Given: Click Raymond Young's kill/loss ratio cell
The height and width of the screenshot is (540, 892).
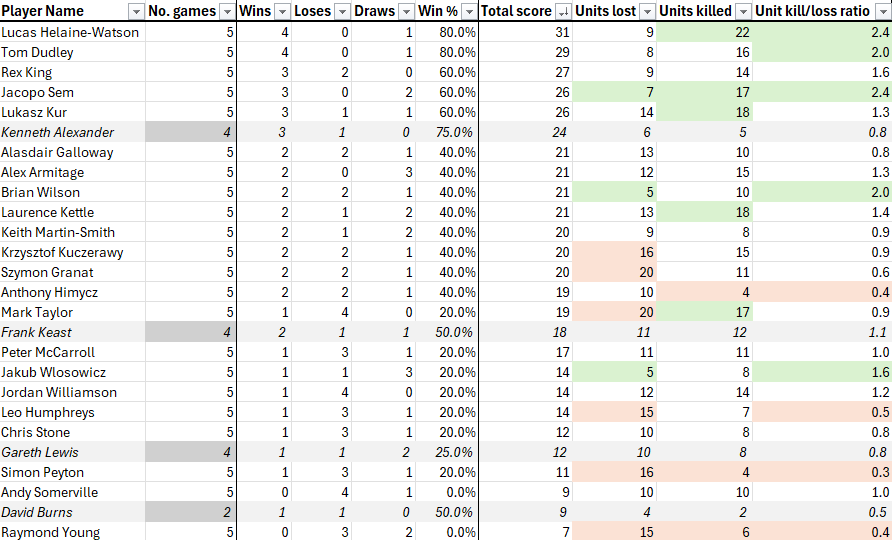Looking at the screenshot, I should [822, 532].
